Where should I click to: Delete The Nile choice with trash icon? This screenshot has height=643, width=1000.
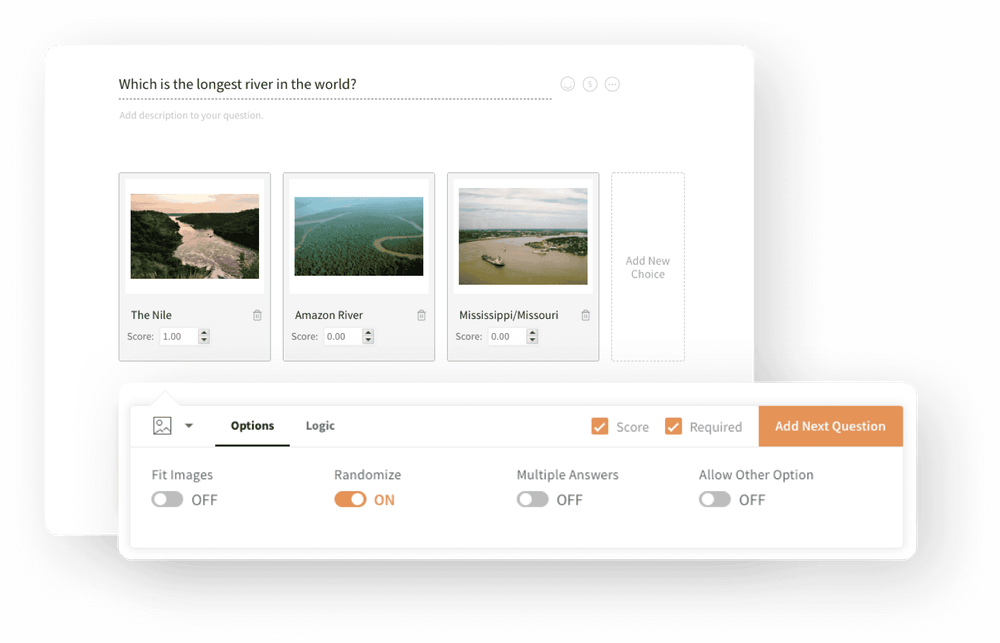(x=257, y=315)
